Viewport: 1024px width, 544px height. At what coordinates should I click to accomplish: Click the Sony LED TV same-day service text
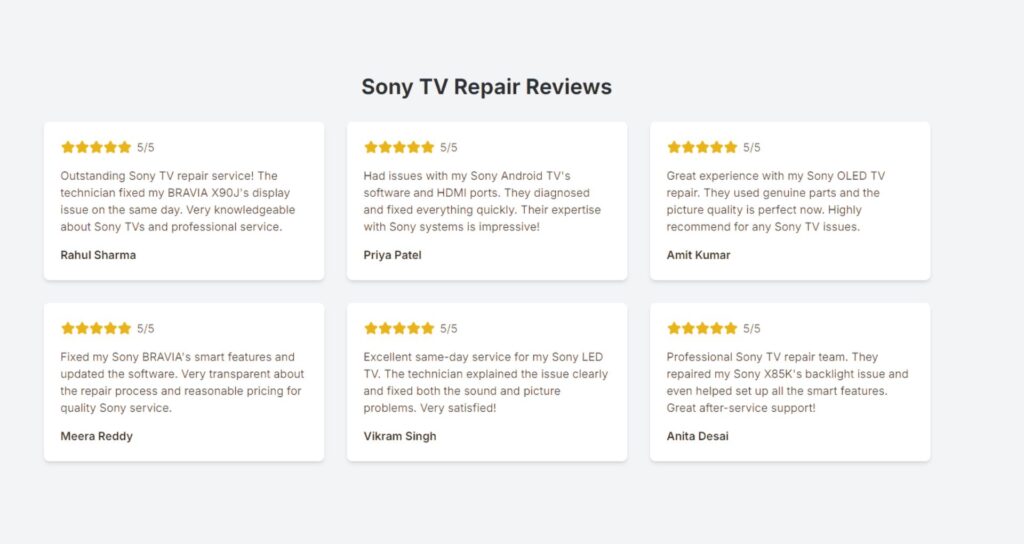point(485,382)
